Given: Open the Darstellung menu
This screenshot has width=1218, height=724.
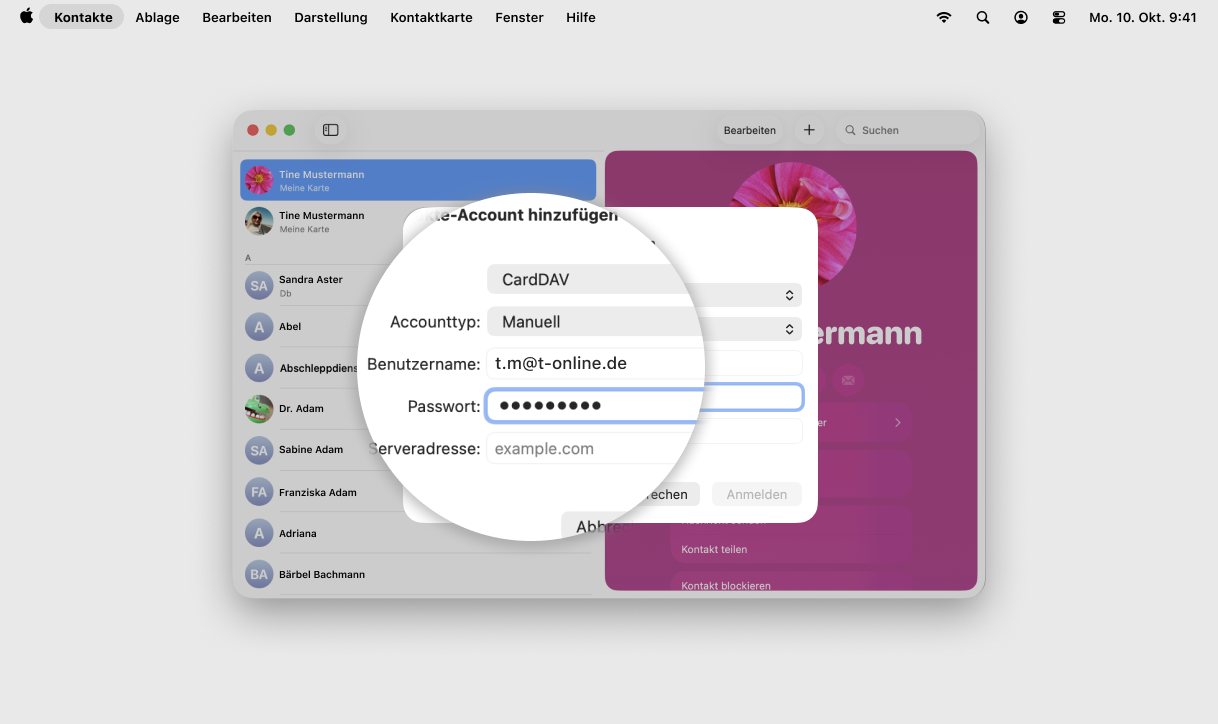Looking at the screenshot, I should (x=330, y=17).
